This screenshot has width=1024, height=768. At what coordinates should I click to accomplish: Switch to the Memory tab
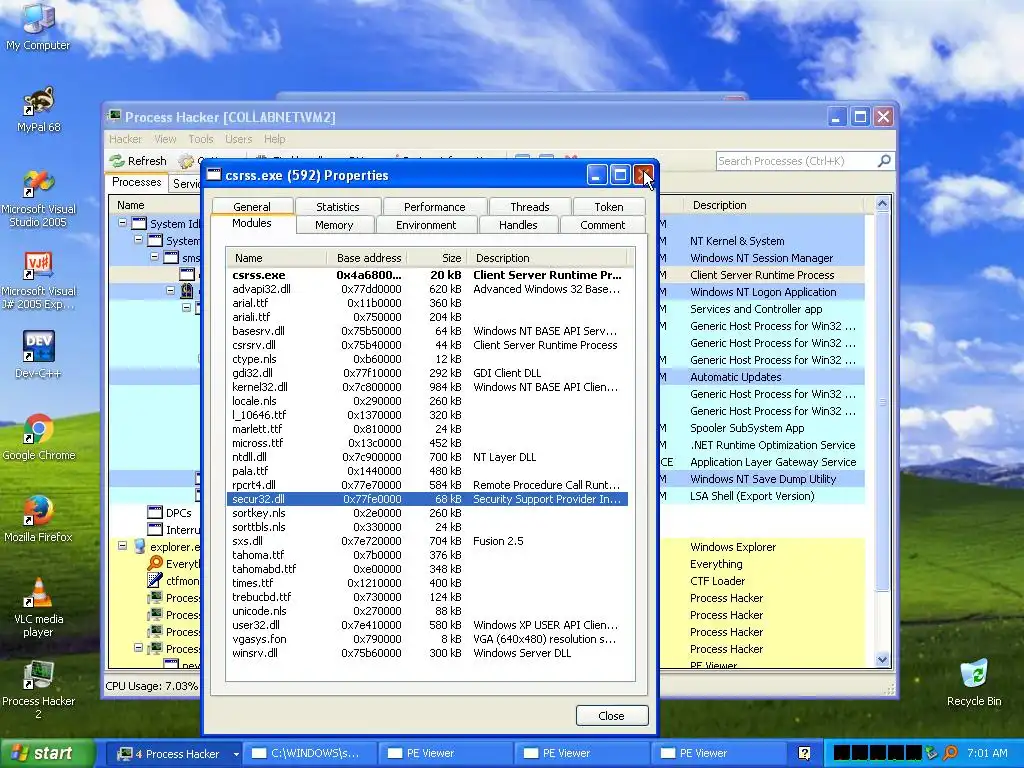click(x=334, y=225)
